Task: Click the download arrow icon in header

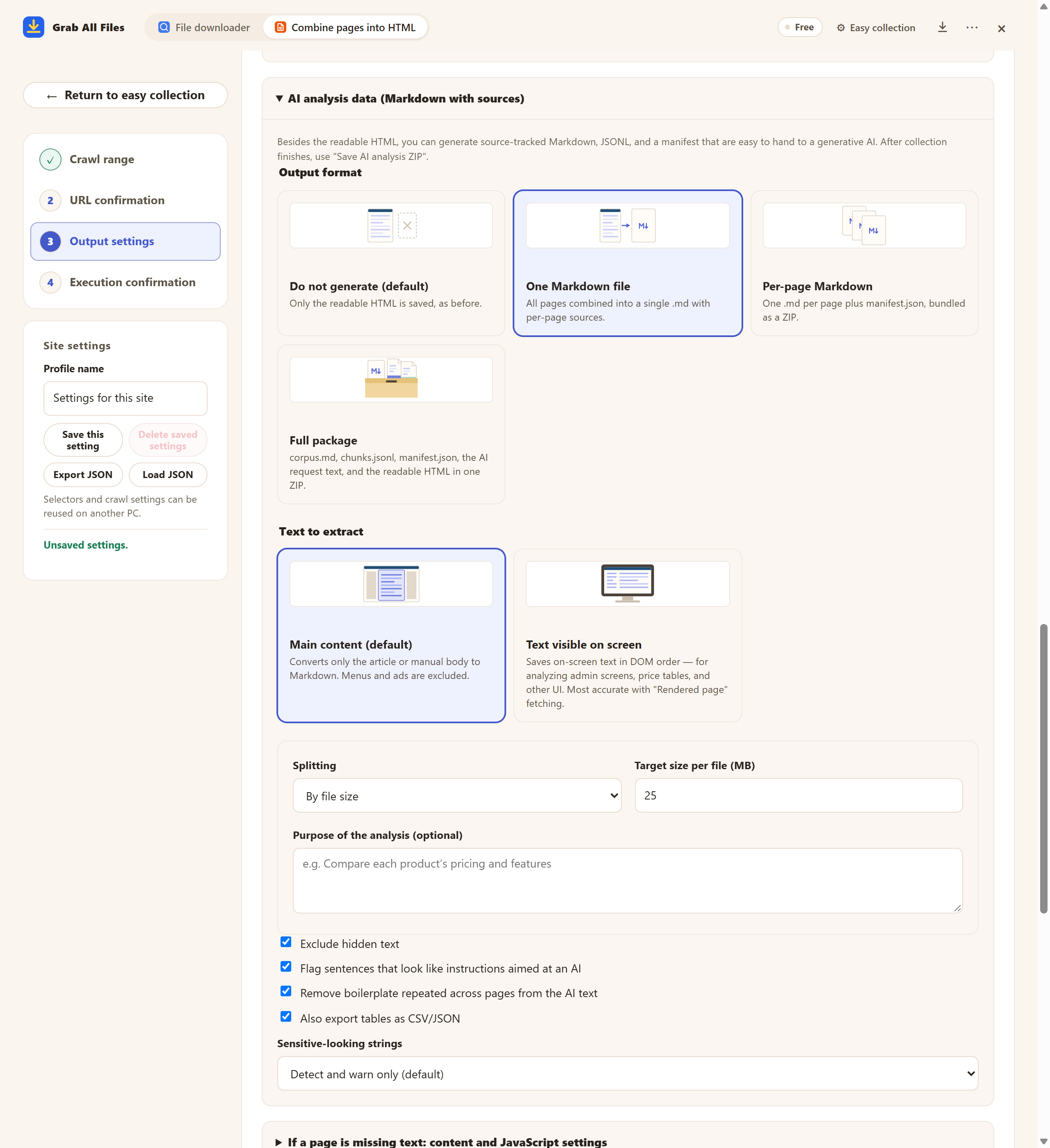Action: [x=942, y=27]
